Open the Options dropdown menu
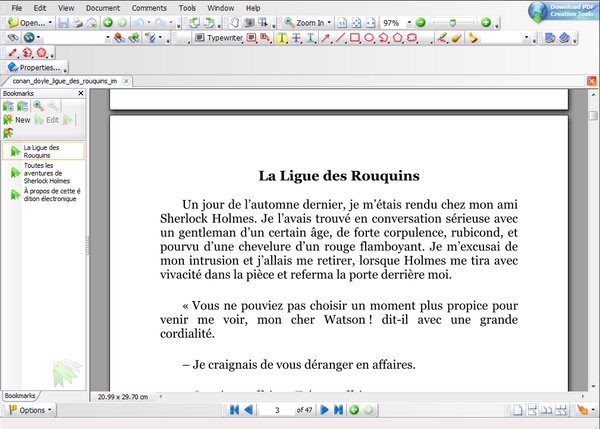This screenshot has width=600, height=429. tap(30, 410)
